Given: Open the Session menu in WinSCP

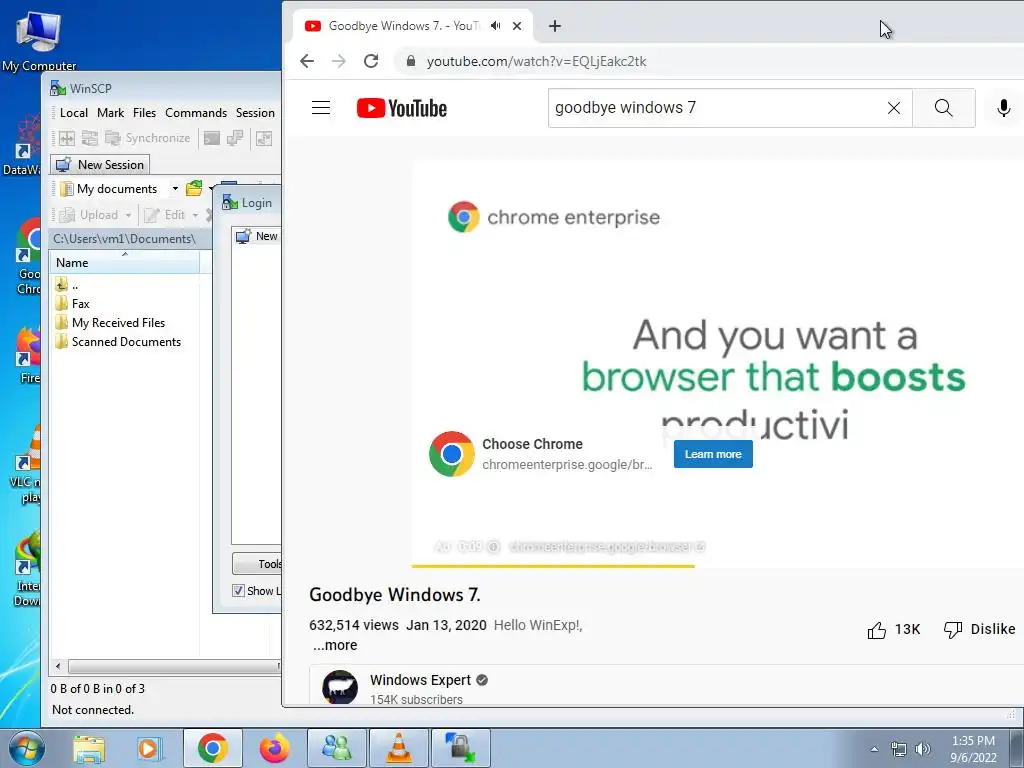Looking at the screenshot, I should point(255,113).
